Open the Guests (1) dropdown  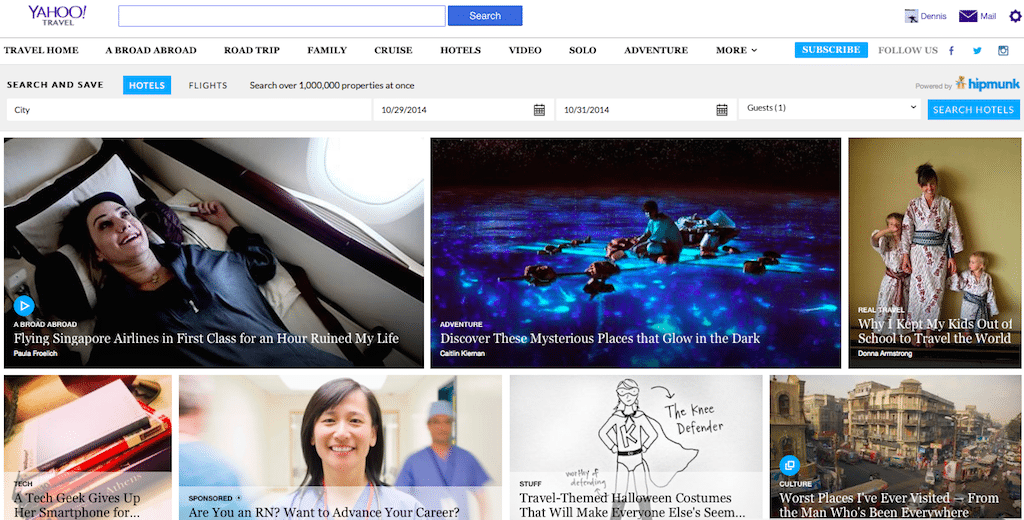(x=831, y=108)
